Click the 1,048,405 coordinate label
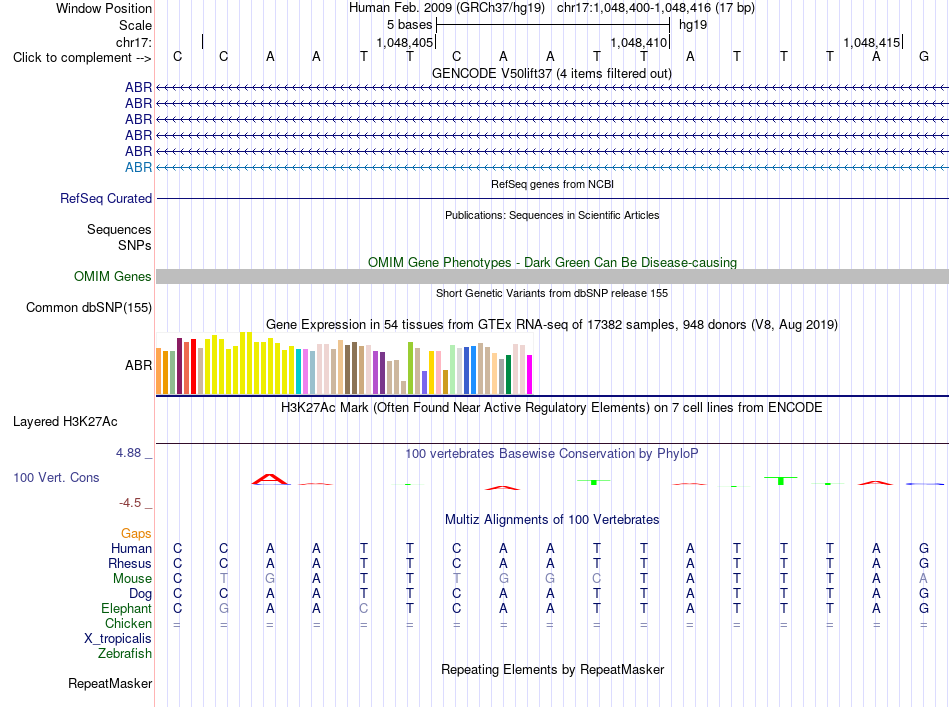The image size is (950, 707). (405, 42)
